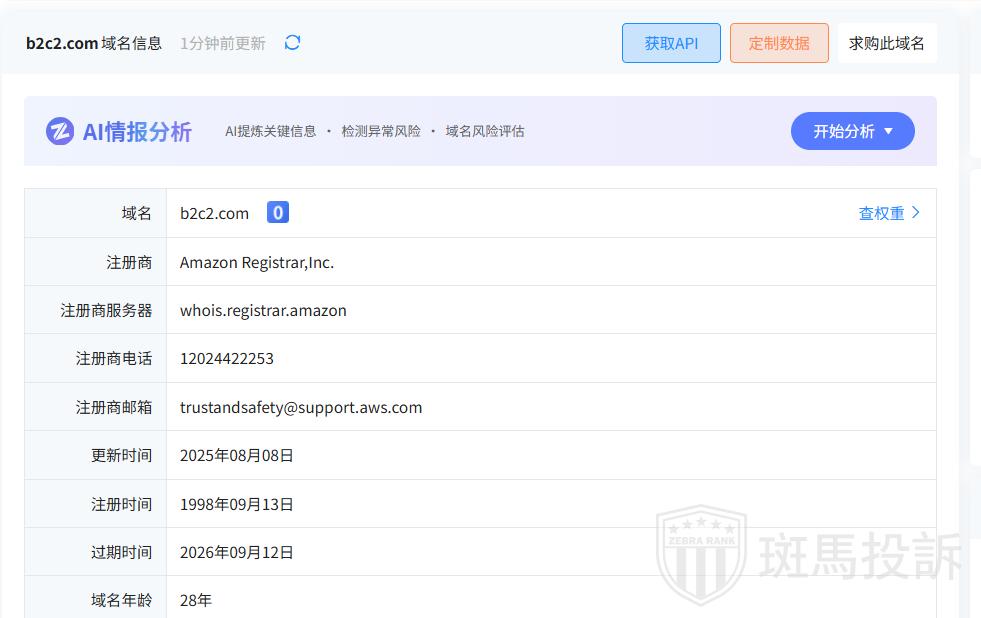The height and width of the screenshot is (618, 981).
Task: Select the Amazon Registrar,Inc. registrar text
Action: click(257, 262)
